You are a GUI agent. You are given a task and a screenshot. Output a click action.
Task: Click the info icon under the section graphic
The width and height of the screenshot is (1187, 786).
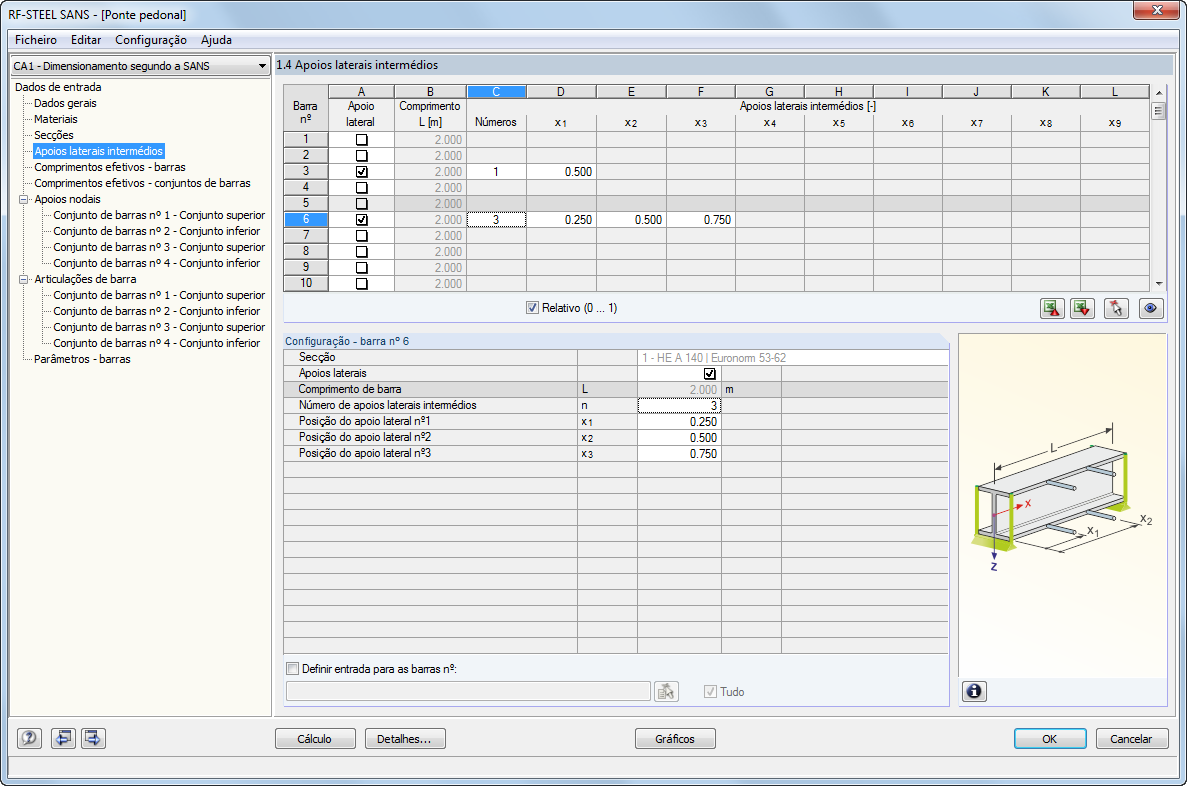(974, 691)
